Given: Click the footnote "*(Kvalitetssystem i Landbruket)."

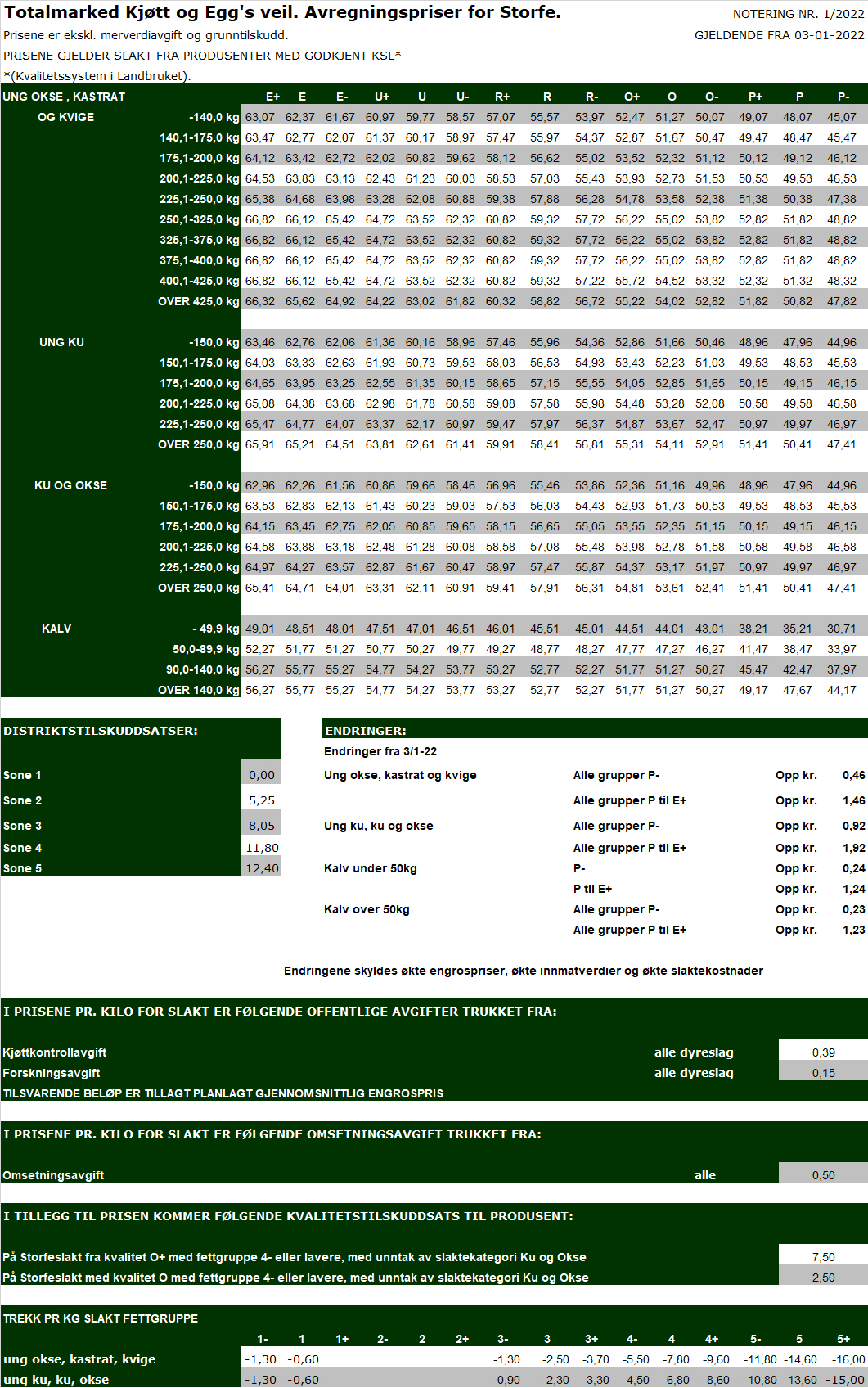Looking at the screenshot, I should pyautogui.click(x=97, y=76).
